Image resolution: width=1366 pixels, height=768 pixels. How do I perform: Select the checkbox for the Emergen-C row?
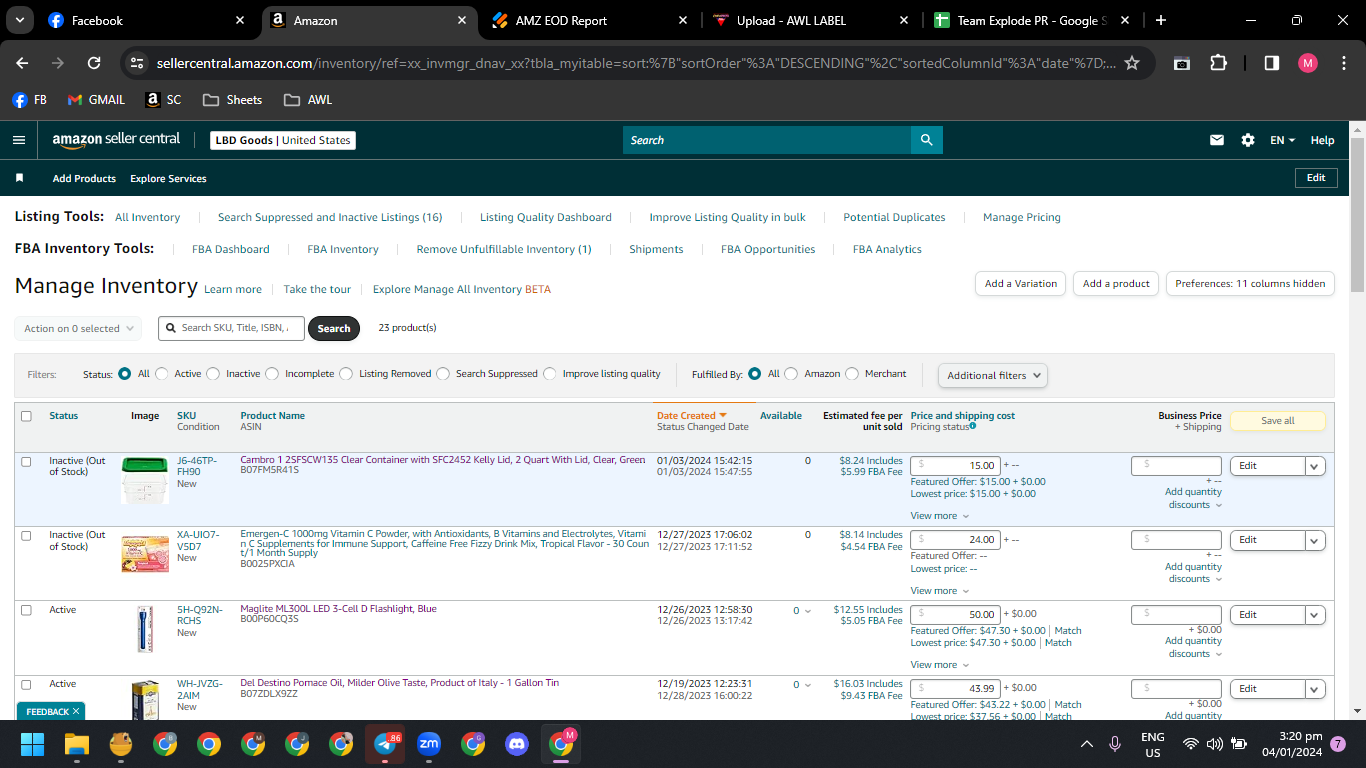pyautogui.click(x=26, y=535)
